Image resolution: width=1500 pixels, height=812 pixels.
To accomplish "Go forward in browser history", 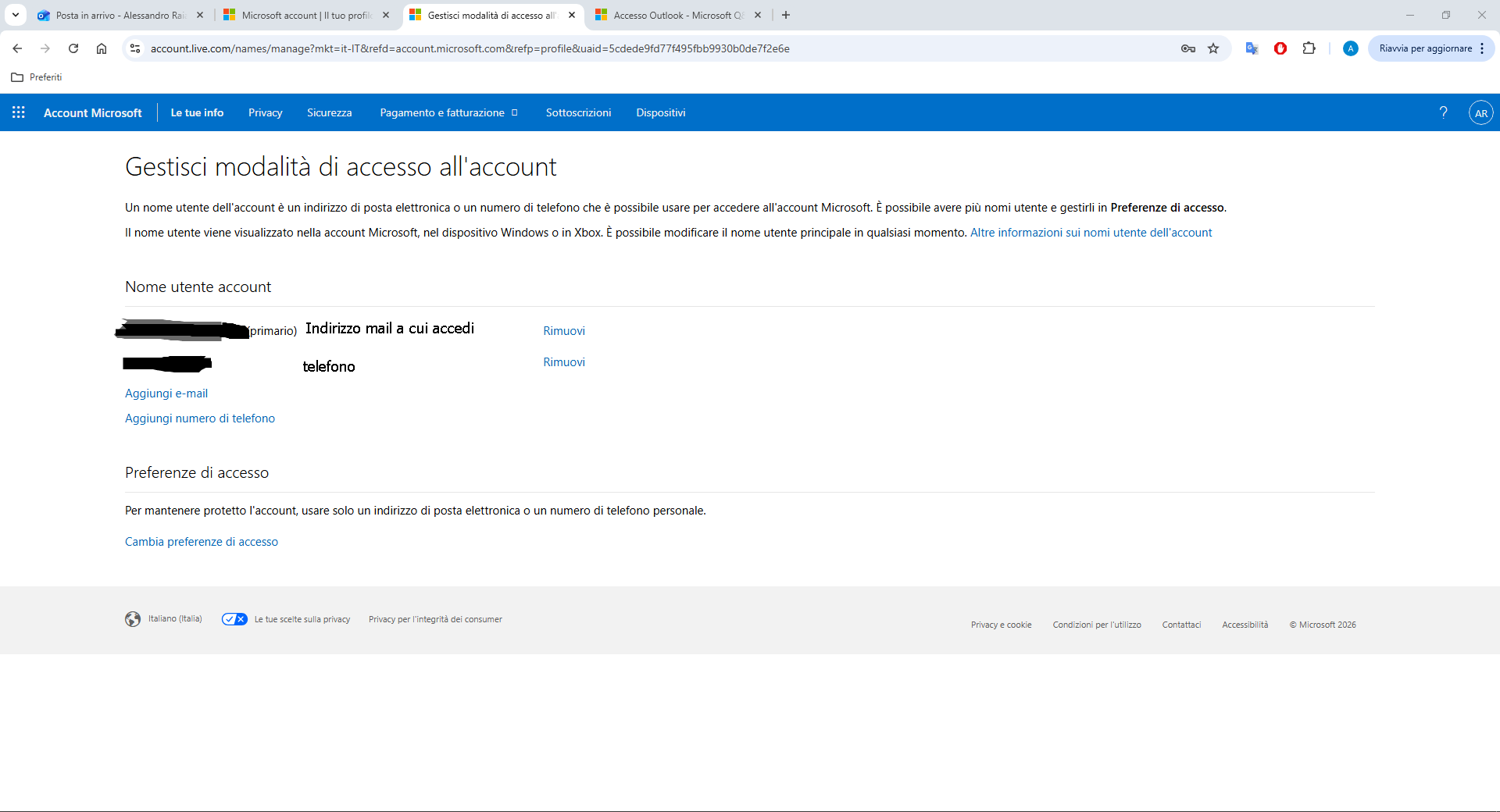I will pos(45,48).
